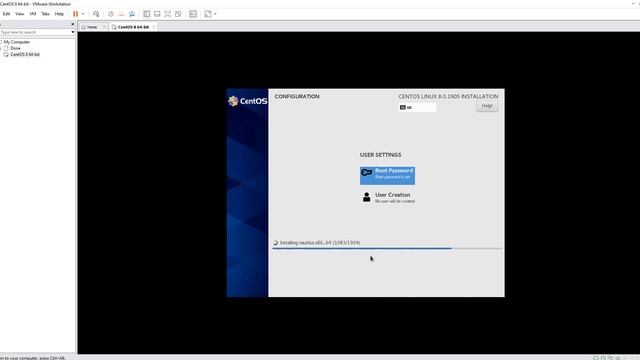The width and height of the screenshot is (640, 360).
Task: Toggle the Show Library sidebar view icon
Action: (x=147, y=14)
